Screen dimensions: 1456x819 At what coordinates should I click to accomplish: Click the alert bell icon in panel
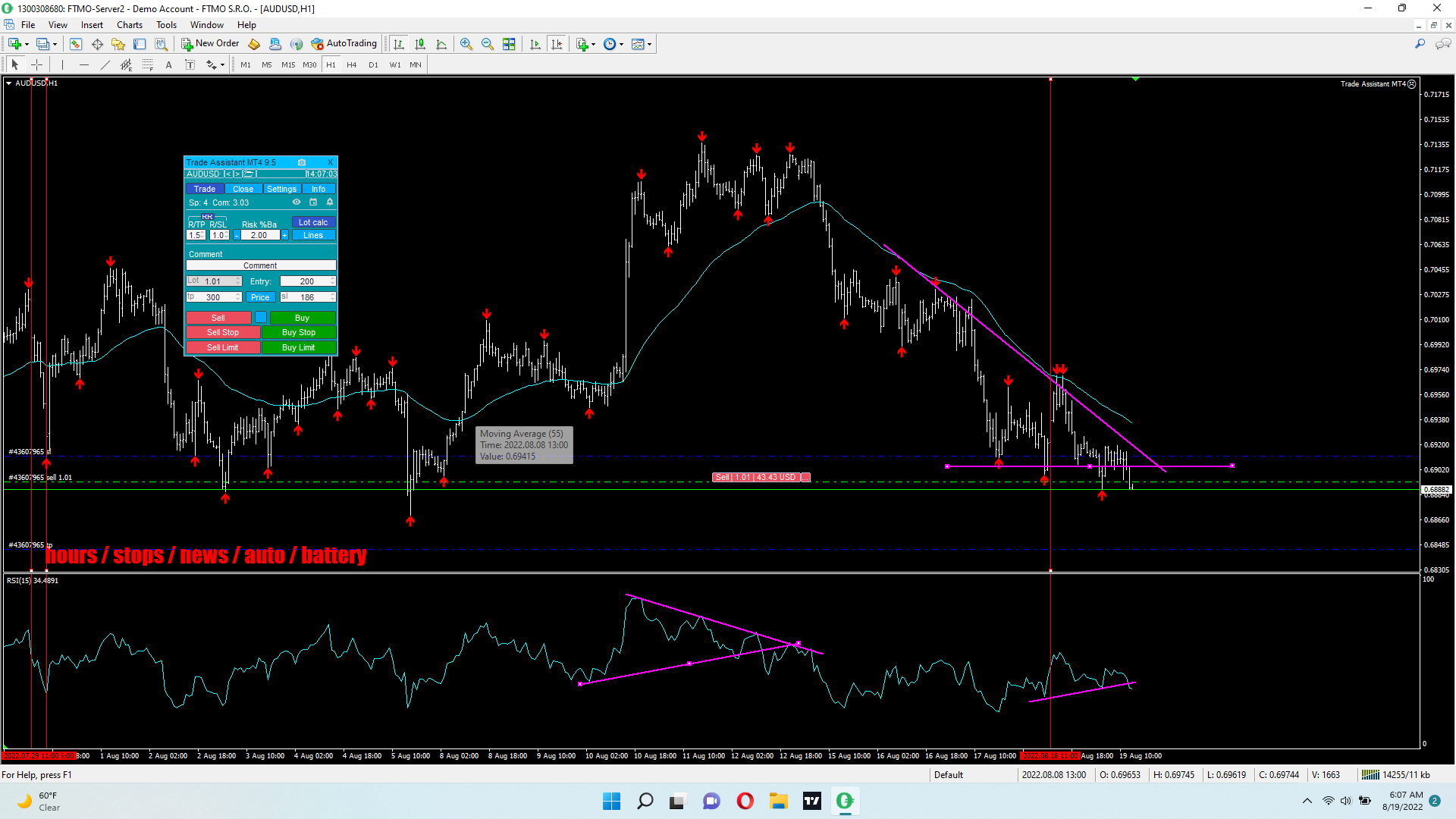[330, 202]
